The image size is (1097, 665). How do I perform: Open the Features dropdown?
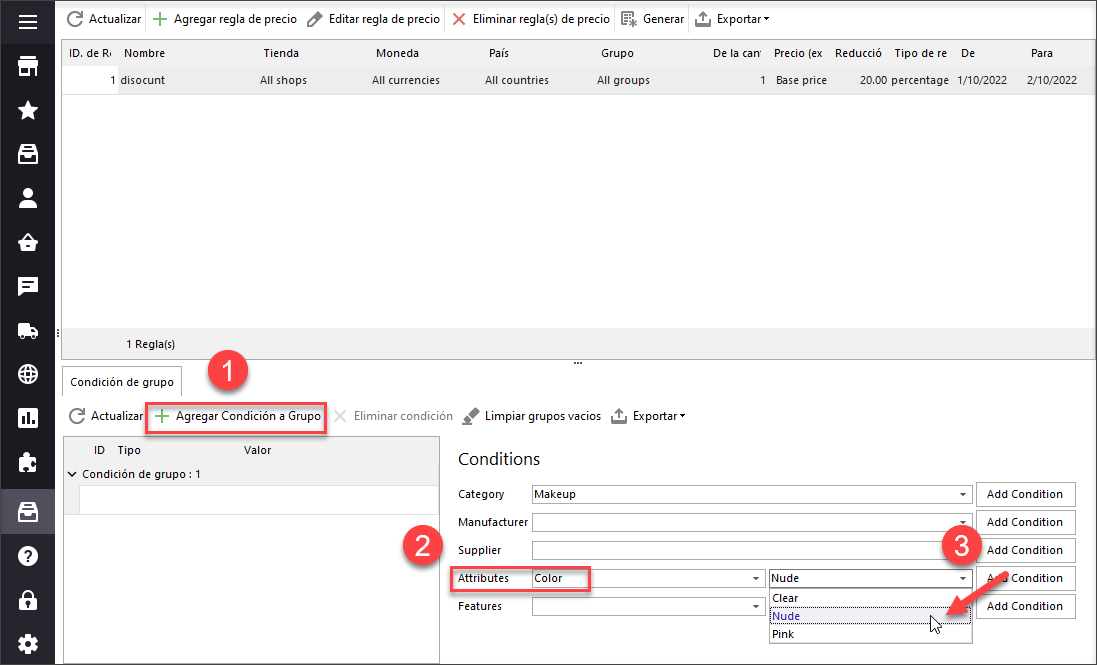click(648, 606)
